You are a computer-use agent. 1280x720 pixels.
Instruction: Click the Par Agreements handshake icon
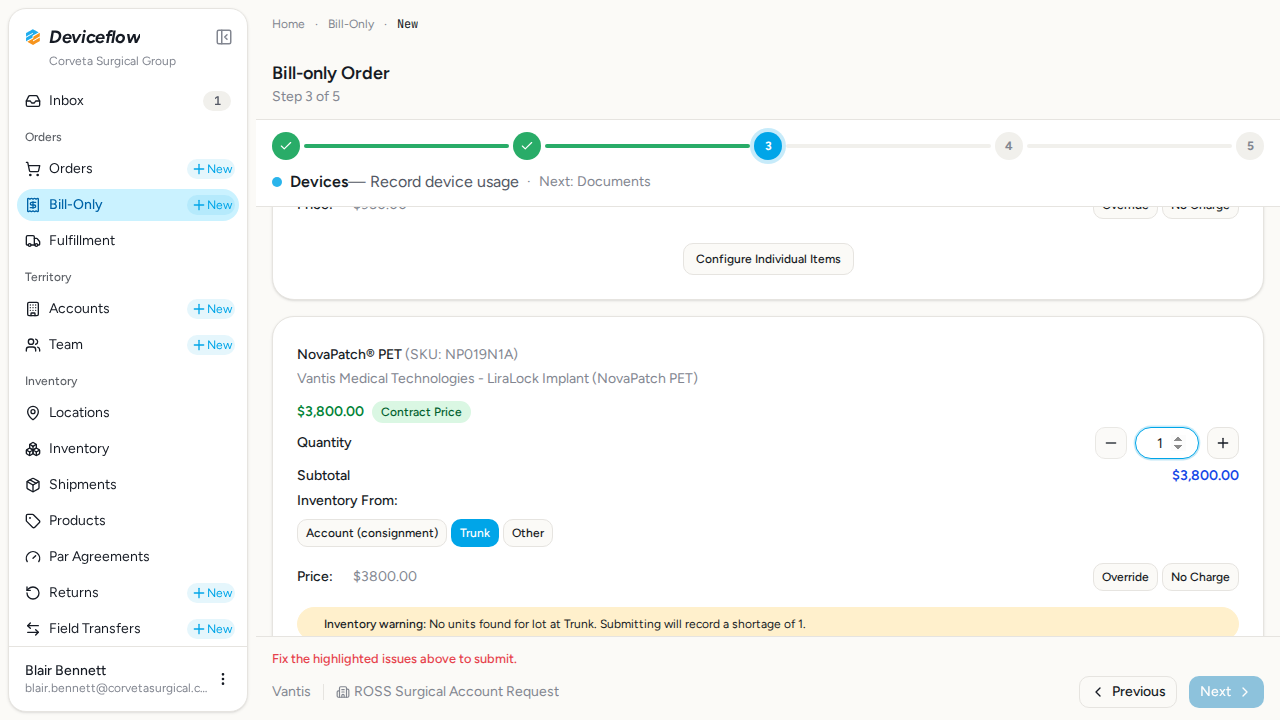tap(33, 557)
